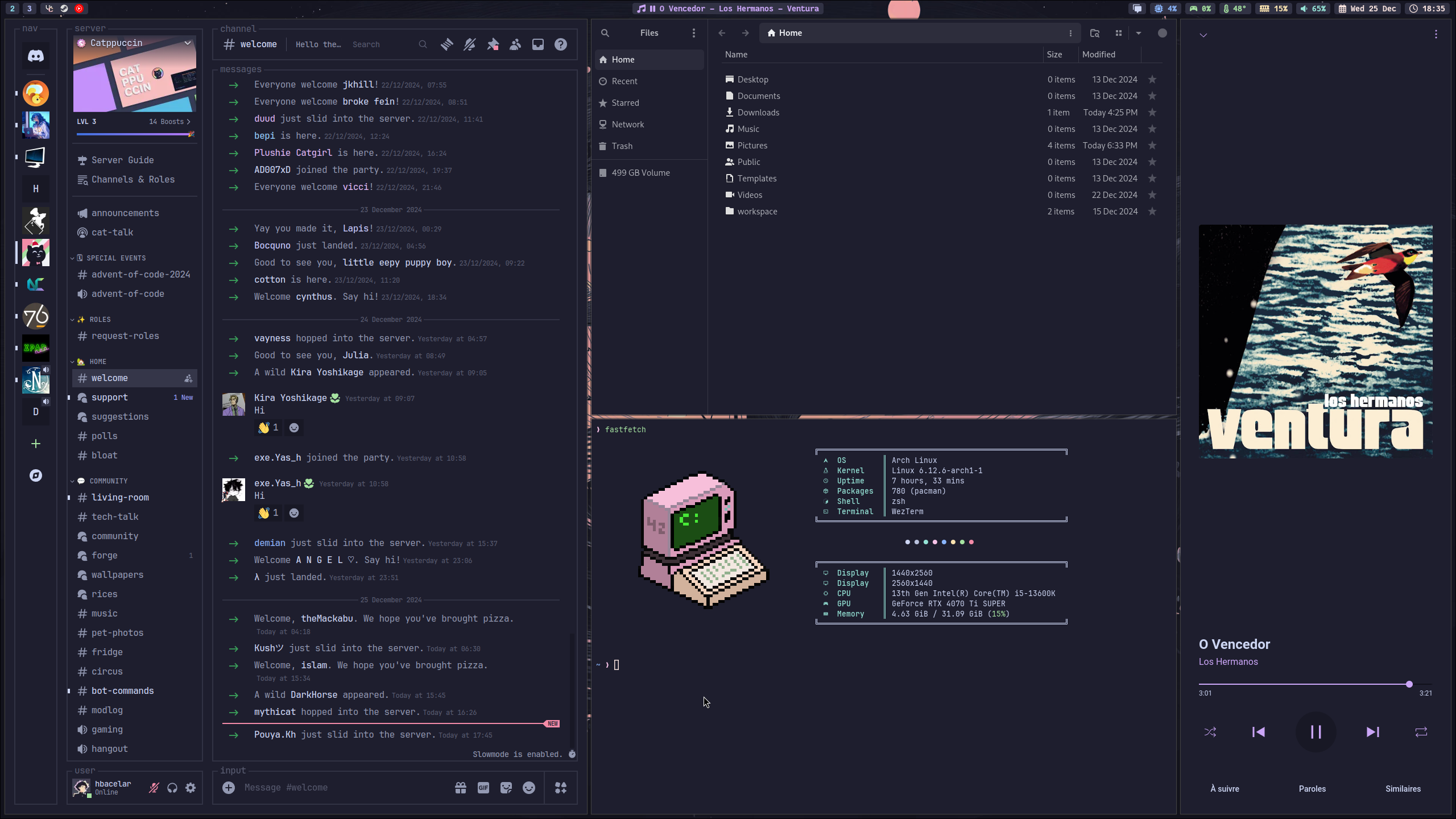Screen dimensions: 1456x819
Task: Open the apps launcher icon in input
Action: [561, 788]
